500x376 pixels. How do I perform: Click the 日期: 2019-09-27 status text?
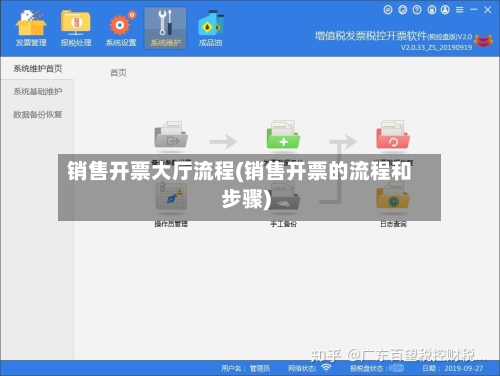click(x=453, y=368)
